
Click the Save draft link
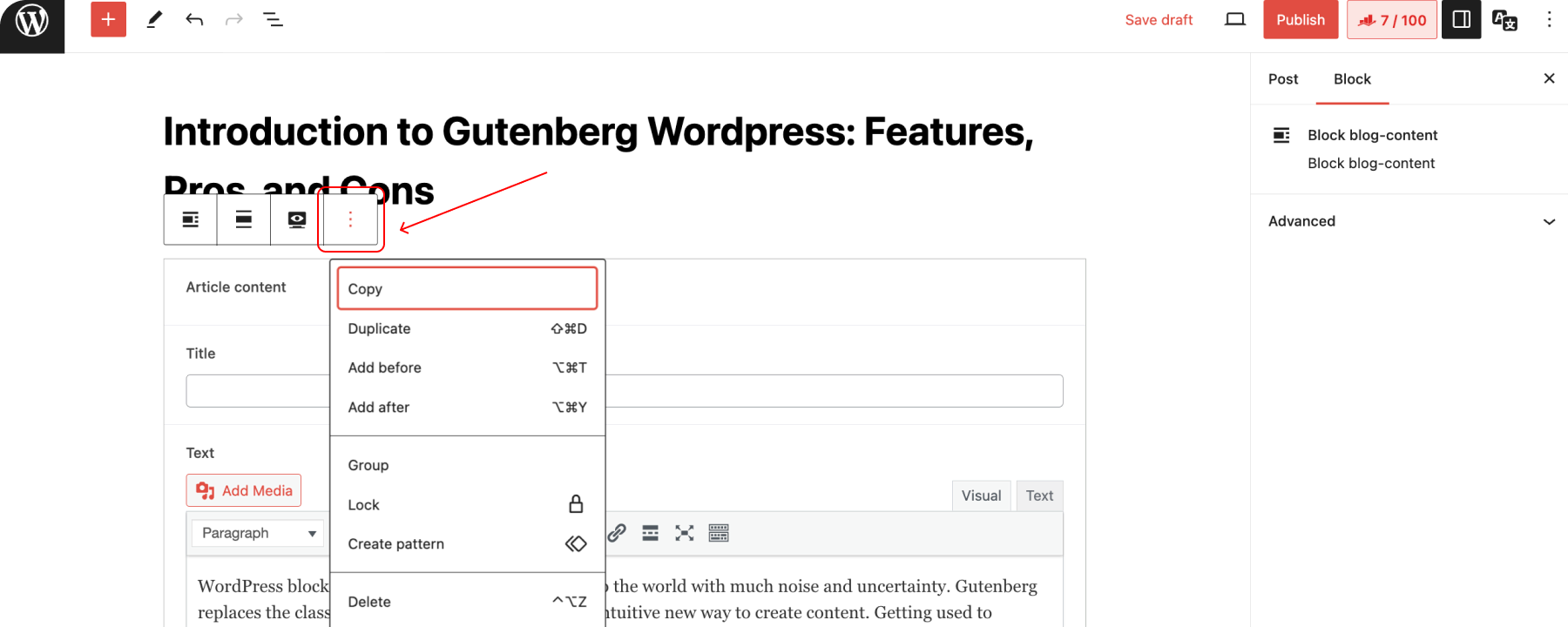pyautogui.click(x=1159, y=20)
